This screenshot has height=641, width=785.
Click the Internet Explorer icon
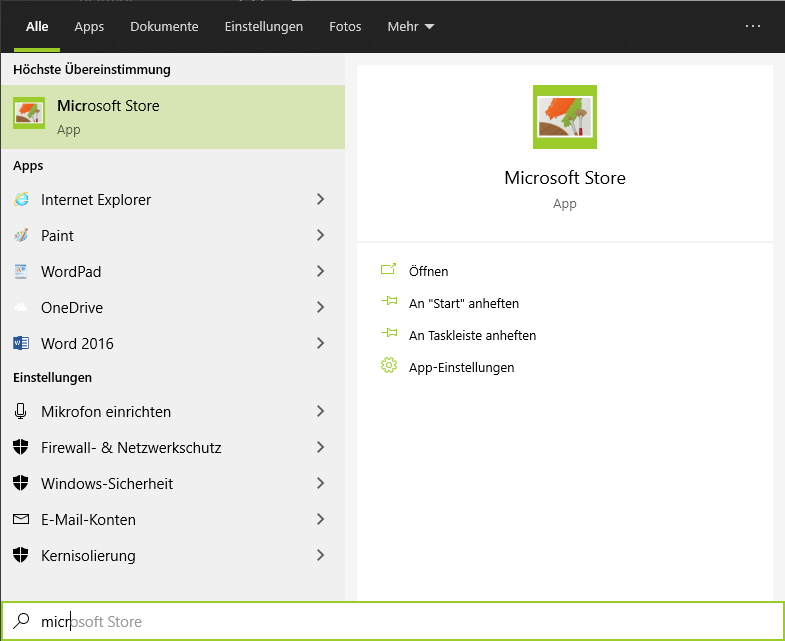[x=21, y=199]
